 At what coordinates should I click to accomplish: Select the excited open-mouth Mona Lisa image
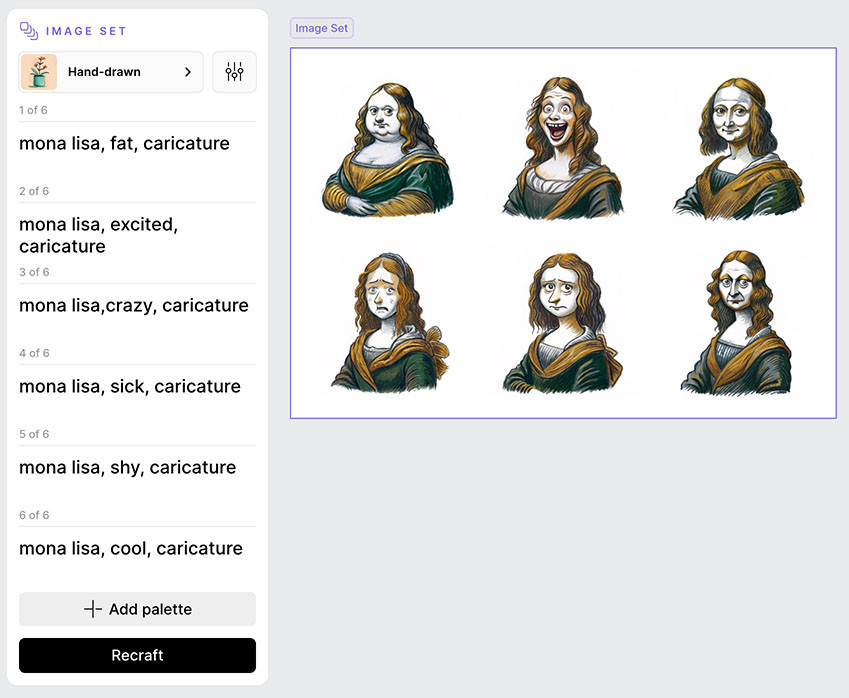pyautogui.click(x=561, y=148)
